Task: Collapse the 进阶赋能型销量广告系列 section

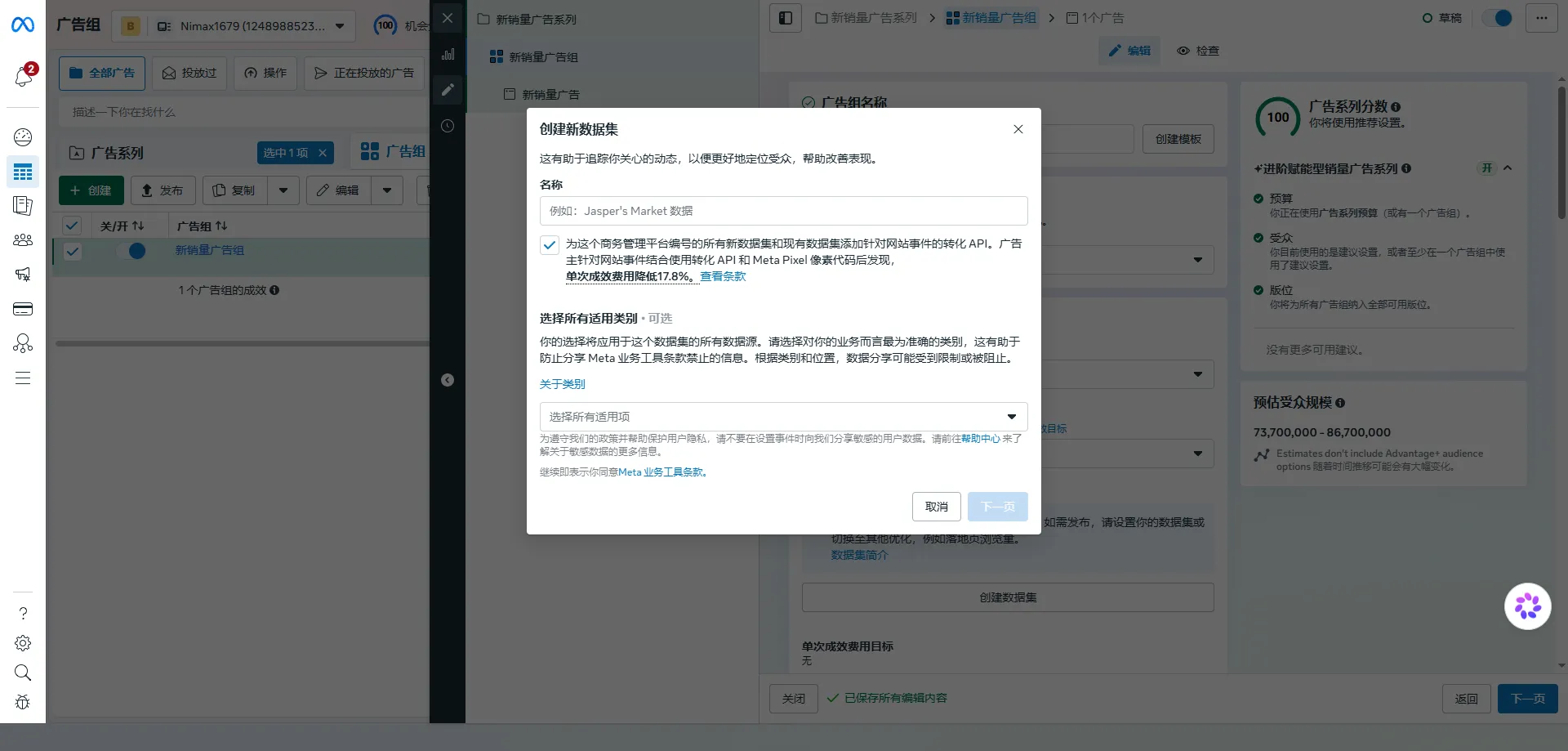Action: (x=1508, y=168)
